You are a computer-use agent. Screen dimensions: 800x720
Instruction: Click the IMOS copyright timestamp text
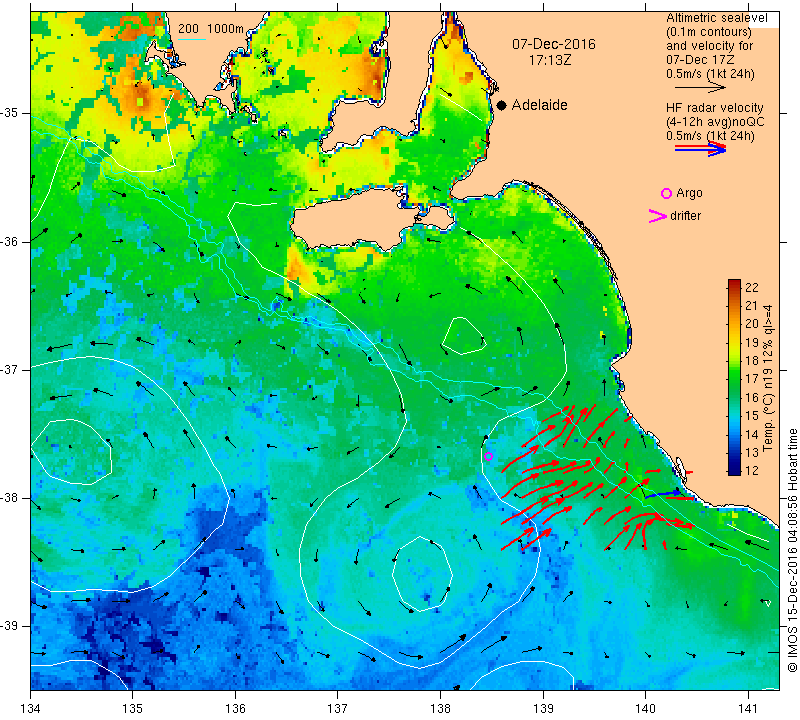[792, 550]
